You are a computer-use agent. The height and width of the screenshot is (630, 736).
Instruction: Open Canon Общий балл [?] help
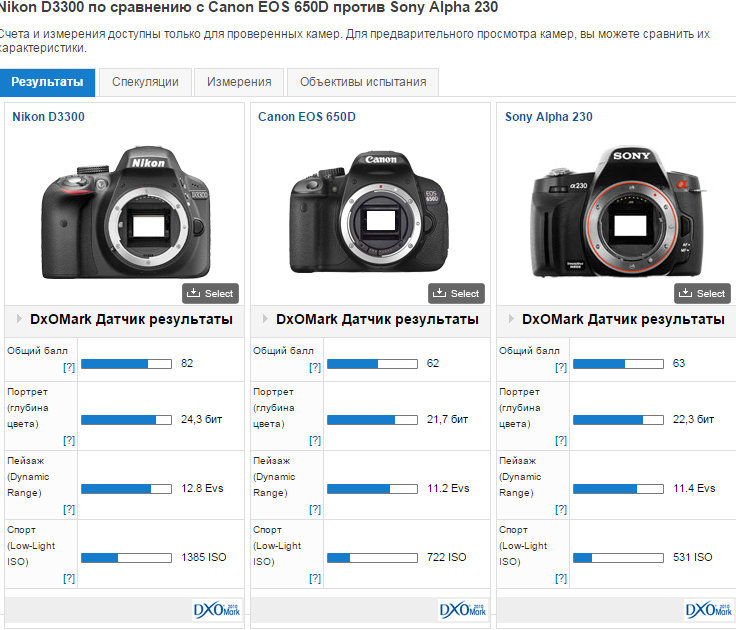(x=315, y=368)
